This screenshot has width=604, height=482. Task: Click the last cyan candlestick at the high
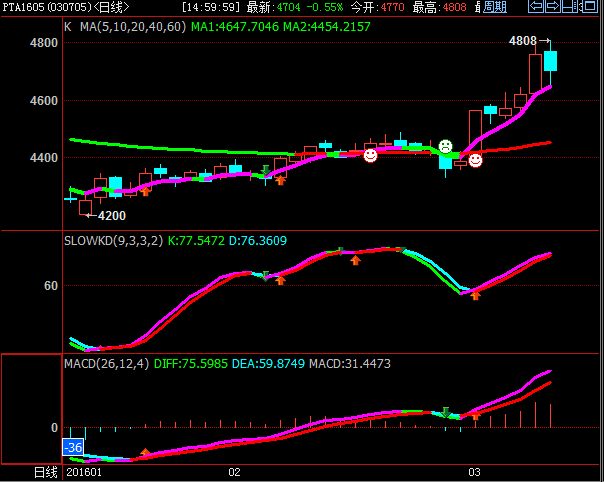[550, 61]
